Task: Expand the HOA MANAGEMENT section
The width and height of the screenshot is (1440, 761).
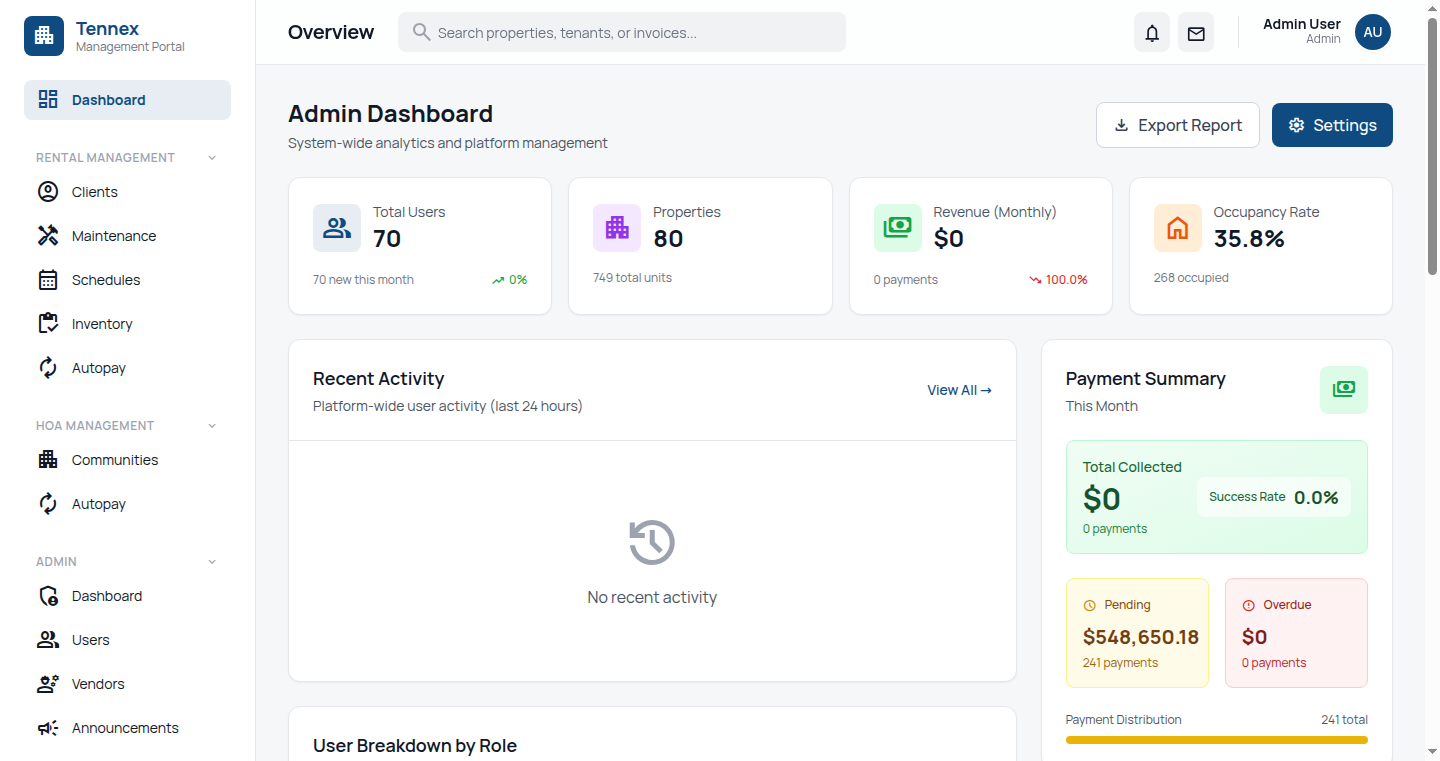Action: pos(211,425)
